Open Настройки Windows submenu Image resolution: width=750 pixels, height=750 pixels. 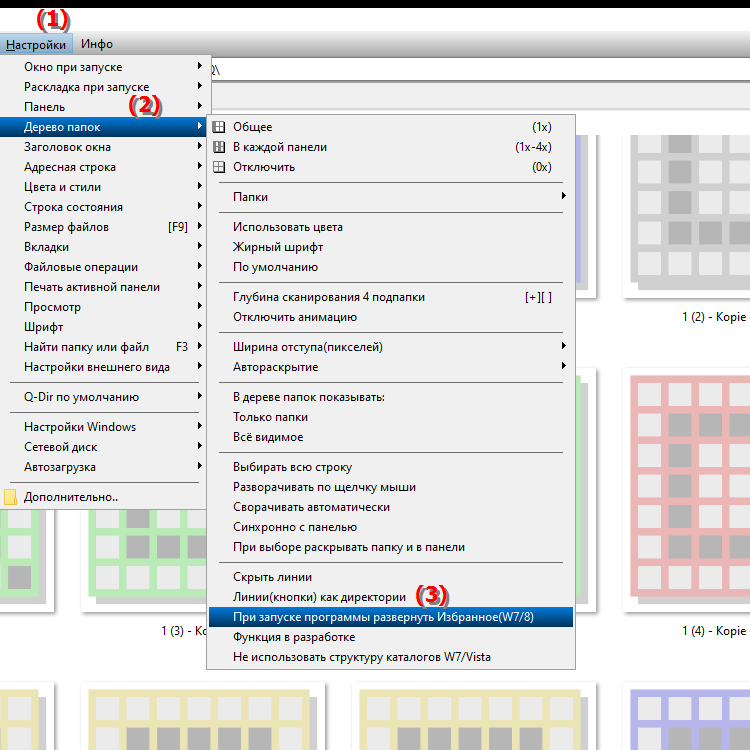80,427
